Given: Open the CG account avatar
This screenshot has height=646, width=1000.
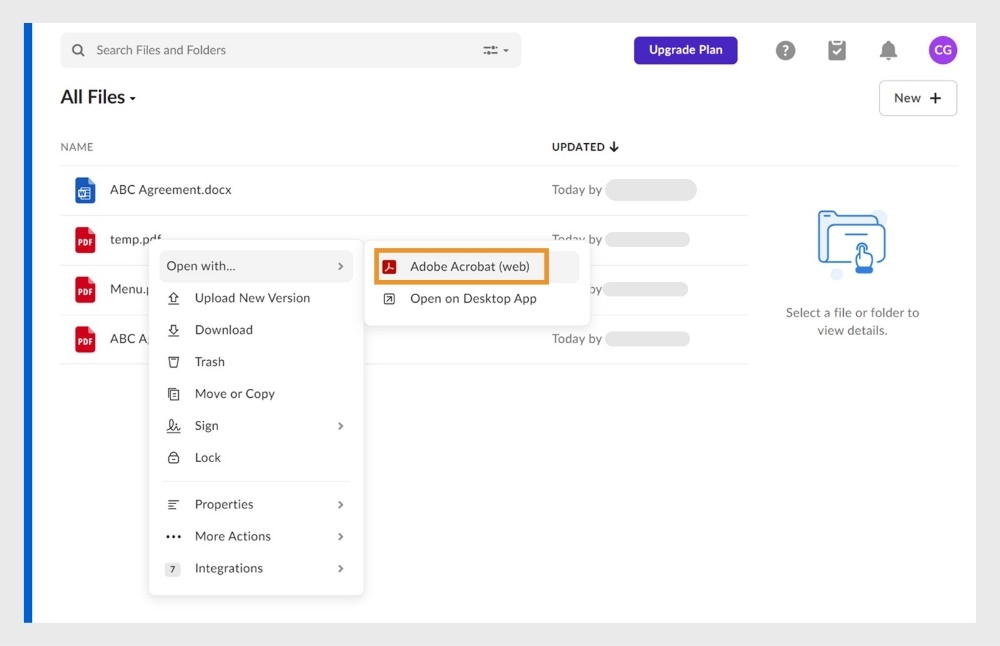Looking at the screenshot, I should [941, 50].
